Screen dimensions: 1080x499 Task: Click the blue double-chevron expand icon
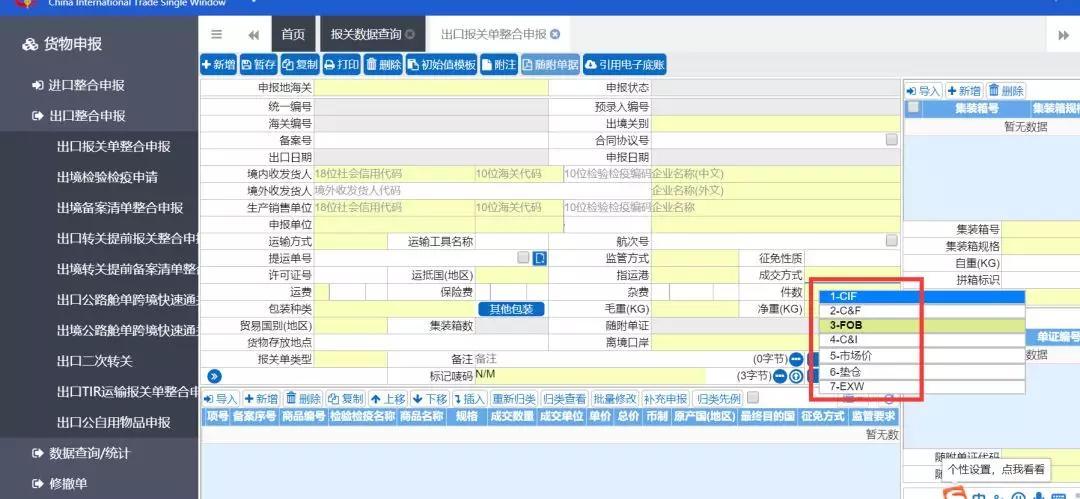pos(214,376)
